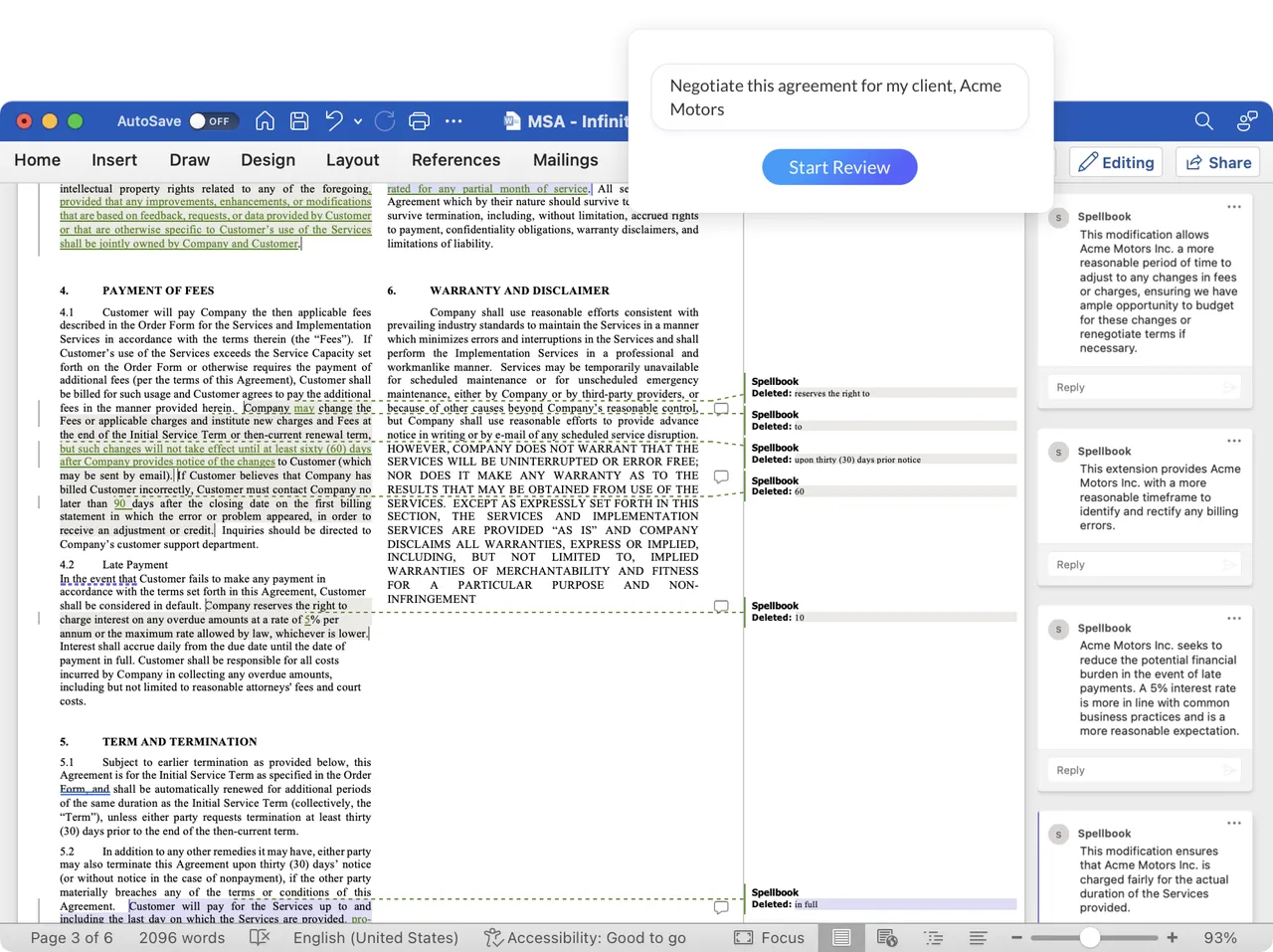1273x952 pixels.
Task: Zoom out with minus button
Action: [1016, 938]
